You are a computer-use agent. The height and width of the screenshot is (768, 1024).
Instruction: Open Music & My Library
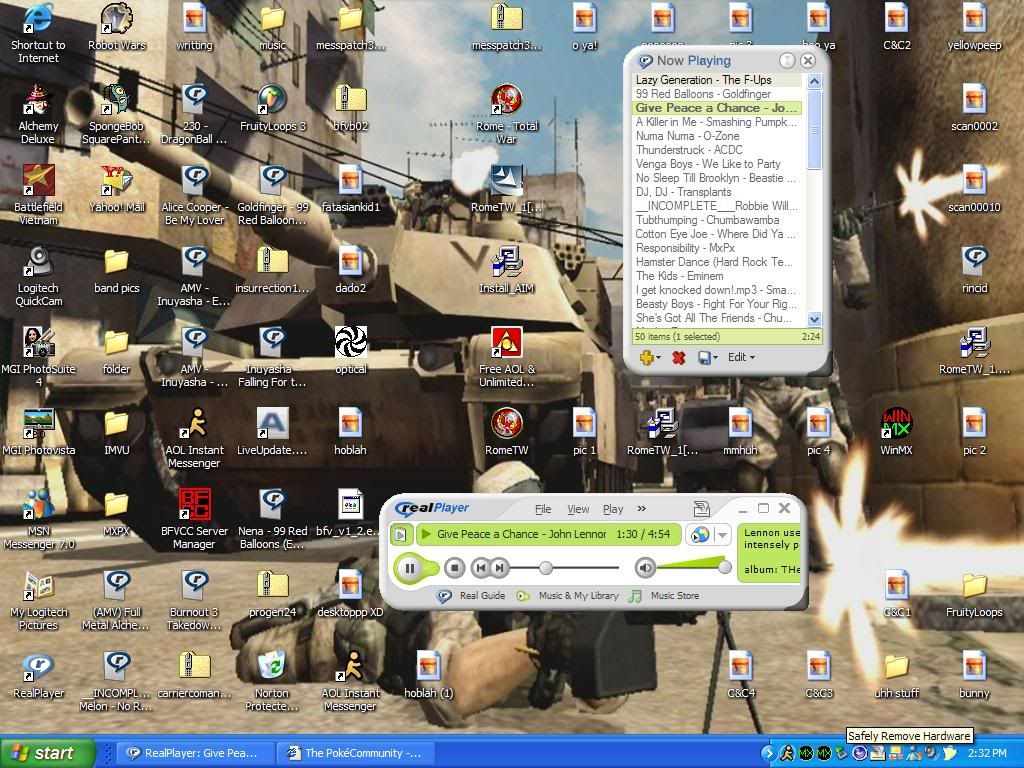point(568,596)
